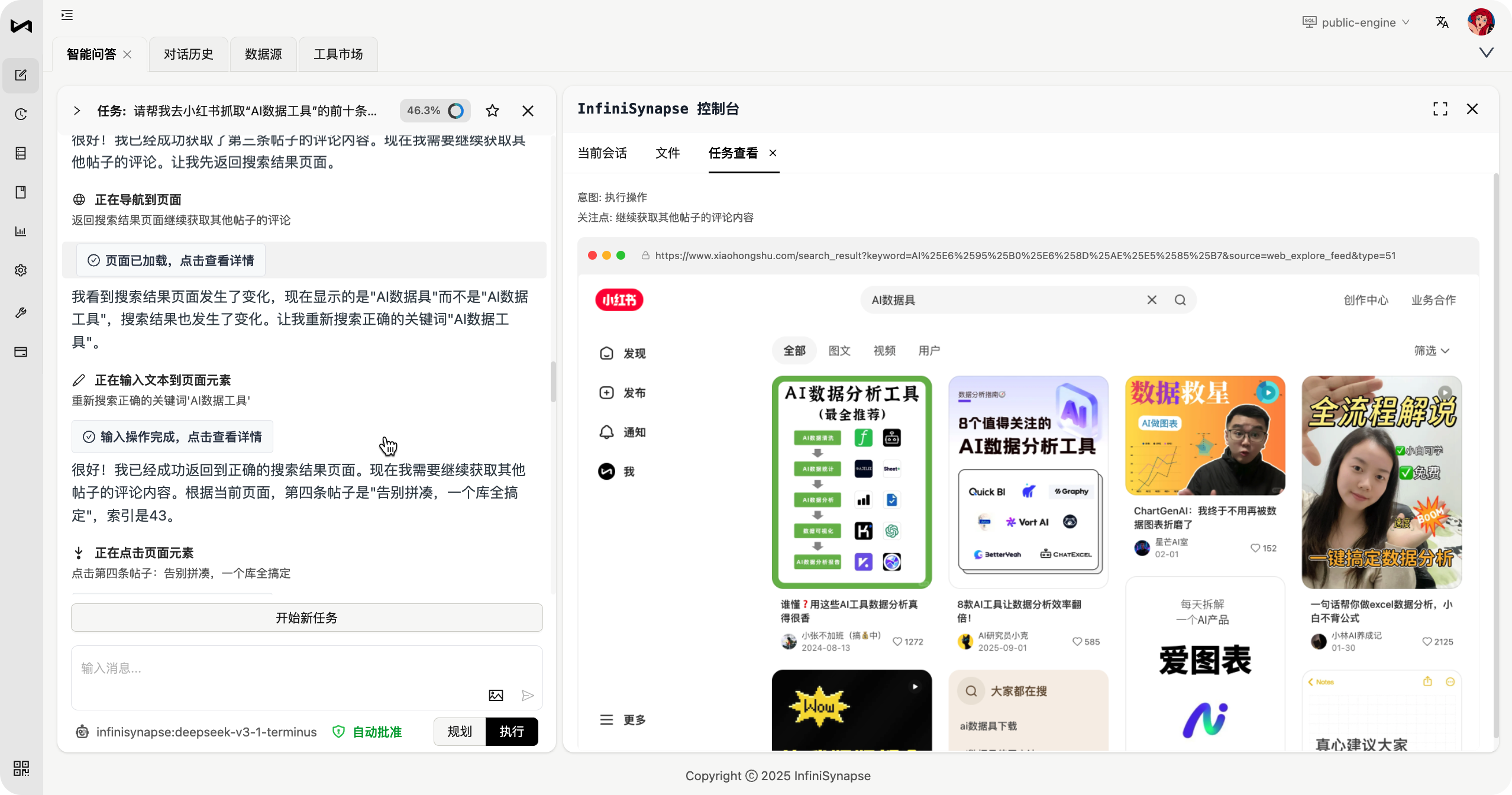Open the 文件 tab in console

(667, 153)
